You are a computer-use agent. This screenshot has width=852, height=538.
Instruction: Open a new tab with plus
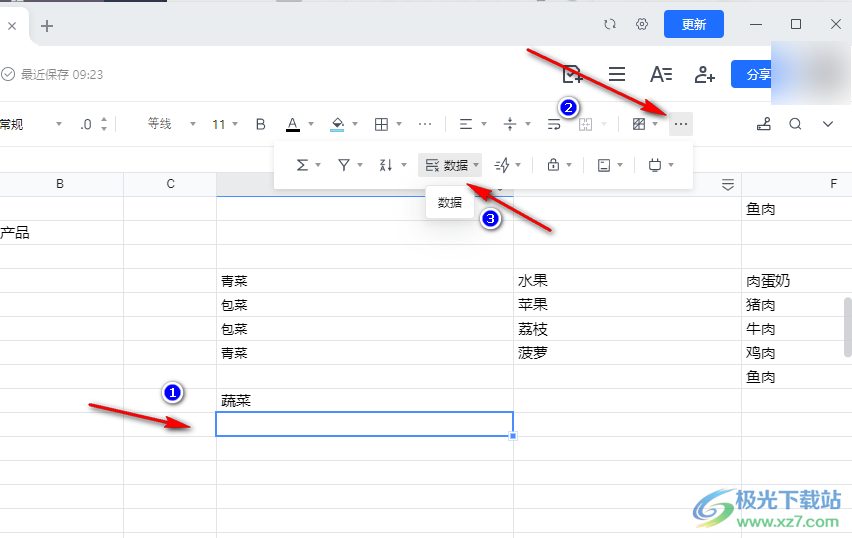[47, 26]
